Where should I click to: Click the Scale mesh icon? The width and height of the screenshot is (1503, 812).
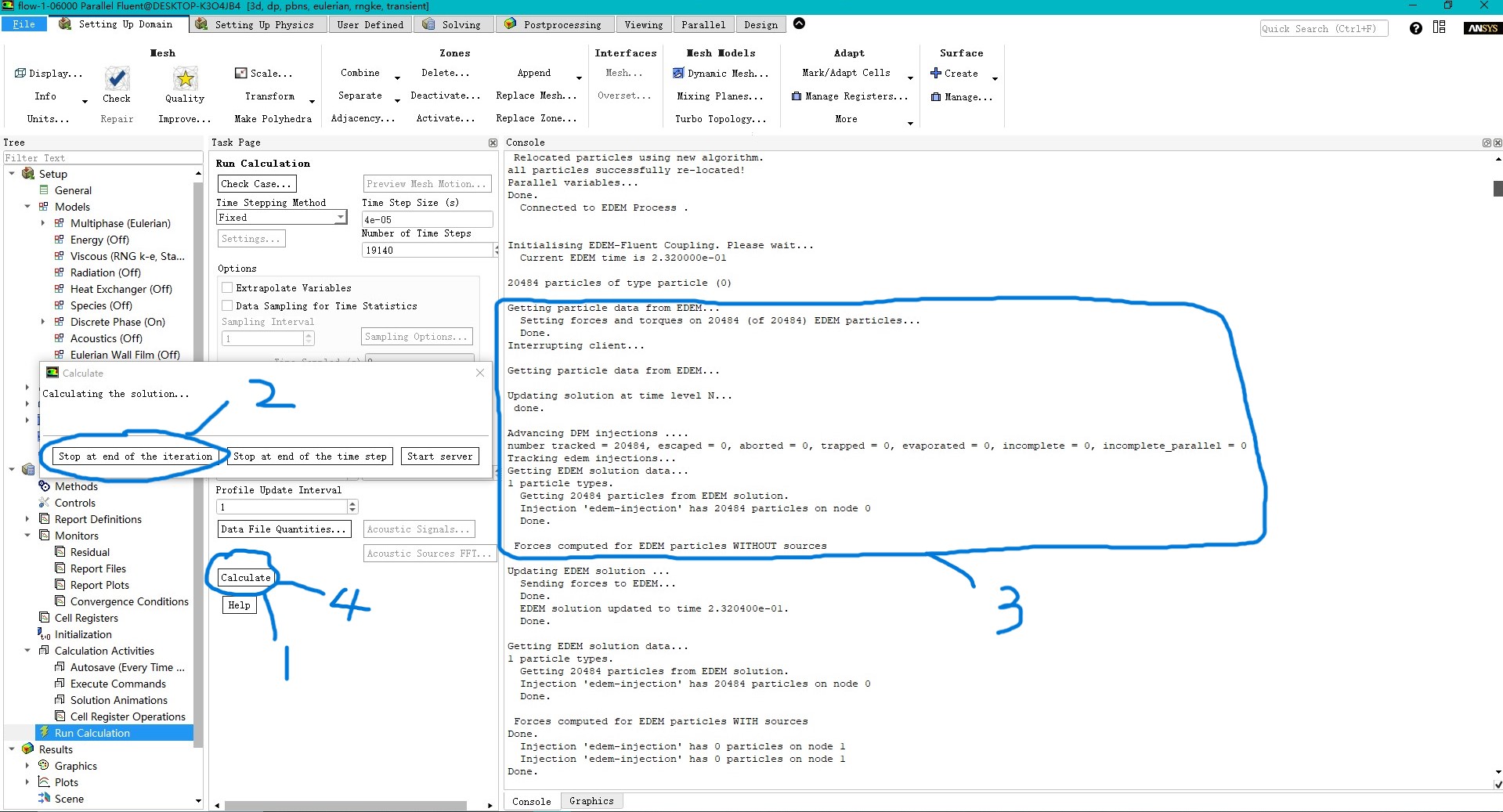[x=240, y=73]
